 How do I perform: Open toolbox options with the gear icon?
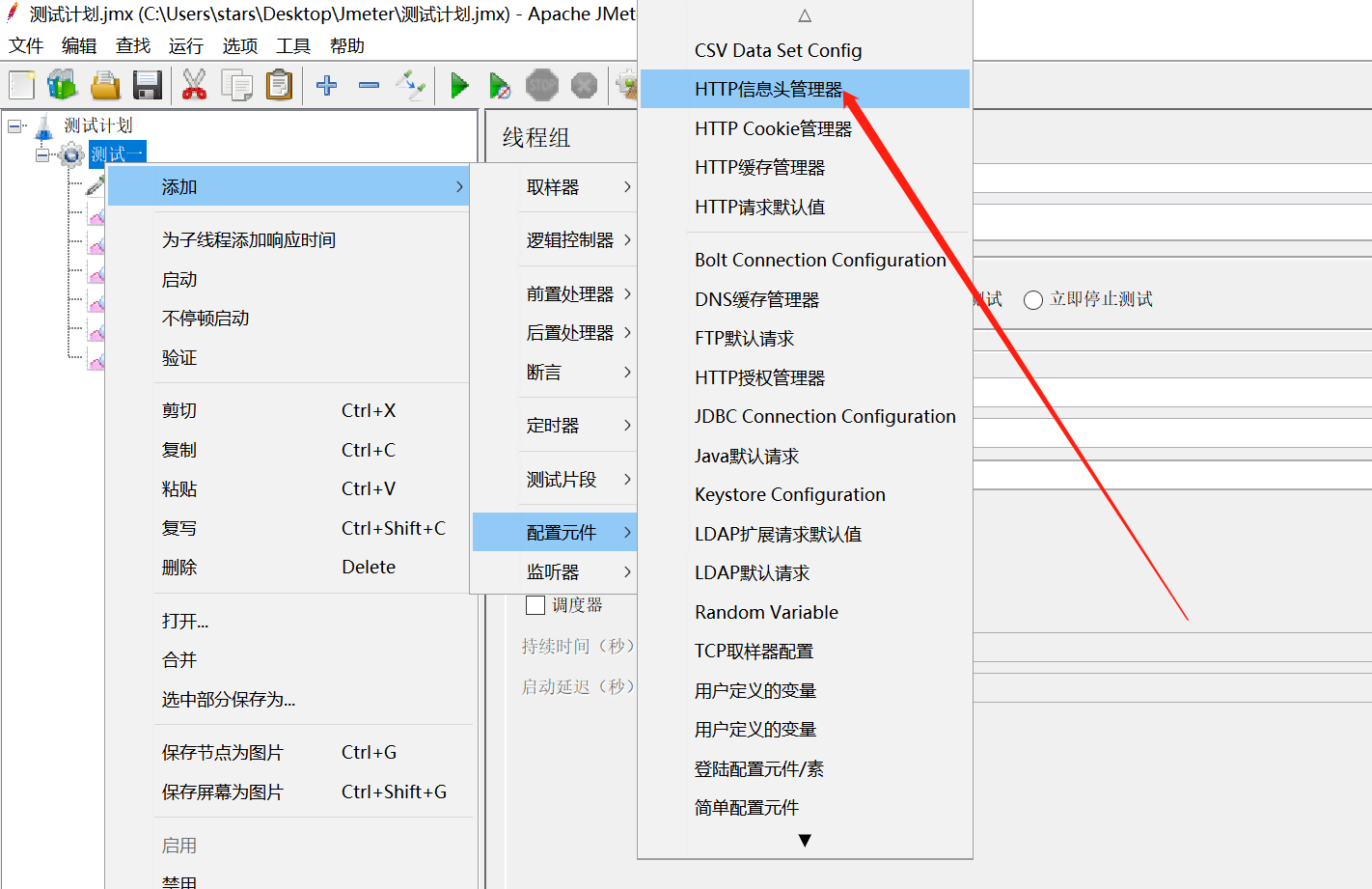pos(626,85)
